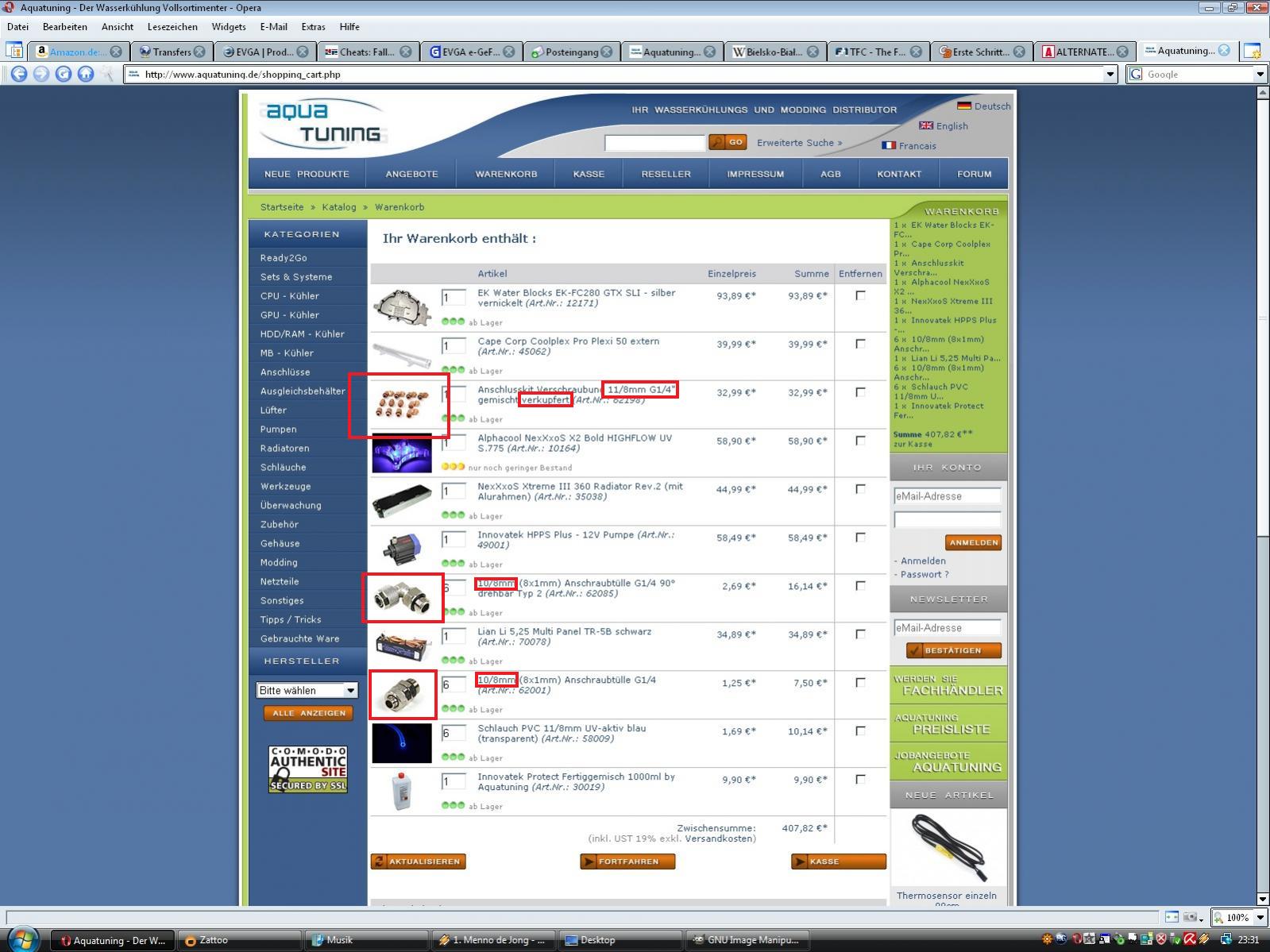This screenshot has width=1270, height=952.
Task: Check remove box for Innovatek HPPS Plus
Action: 860,538
